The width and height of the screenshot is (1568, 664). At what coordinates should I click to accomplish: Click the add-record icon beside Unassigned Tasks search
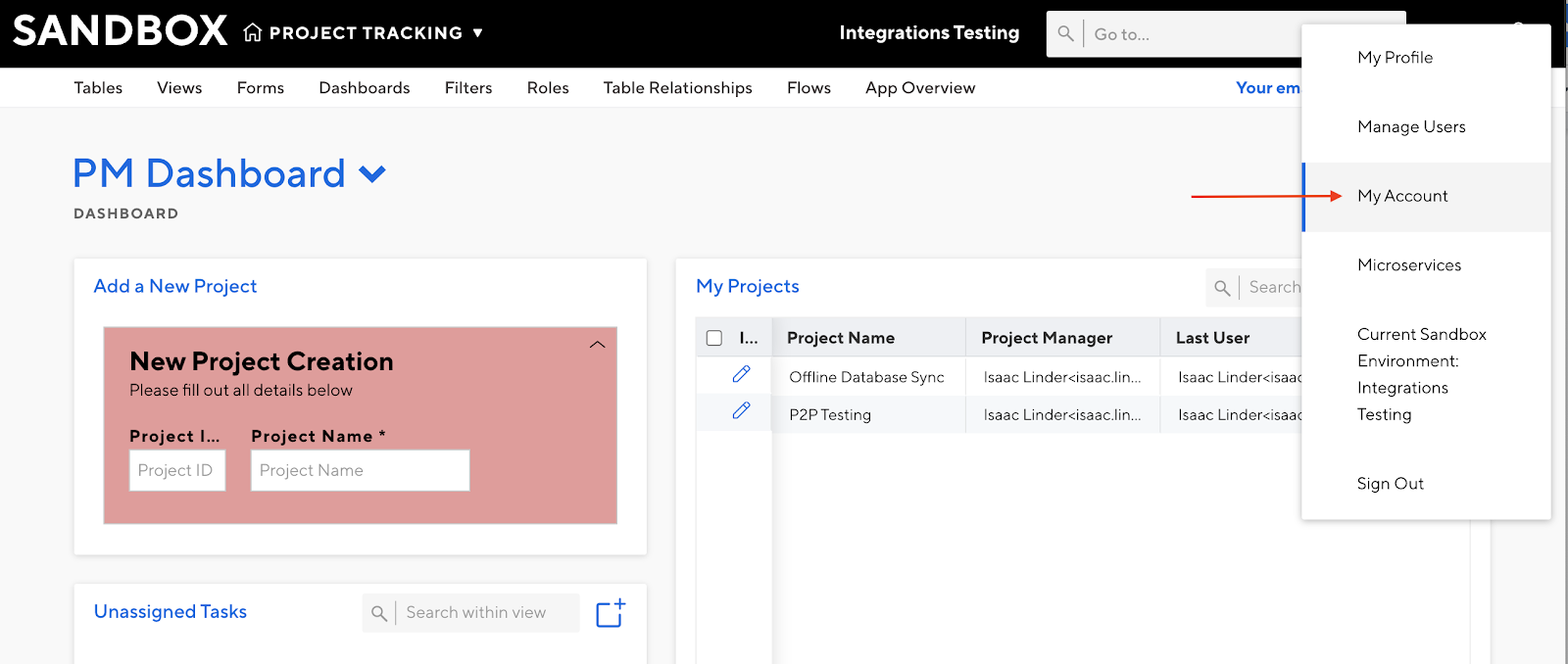611,613
